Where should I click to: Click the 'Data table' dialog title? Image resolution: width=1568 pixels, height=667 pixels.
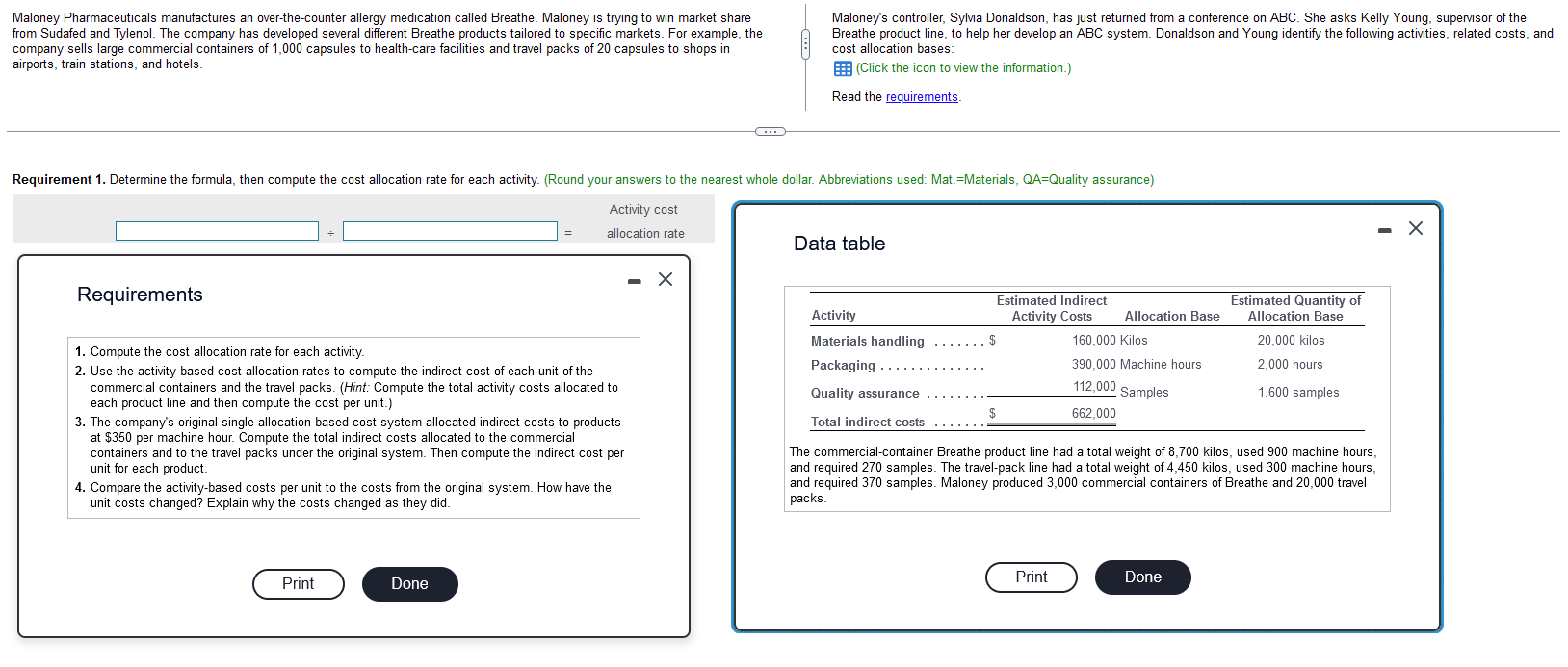click(839, 244)
